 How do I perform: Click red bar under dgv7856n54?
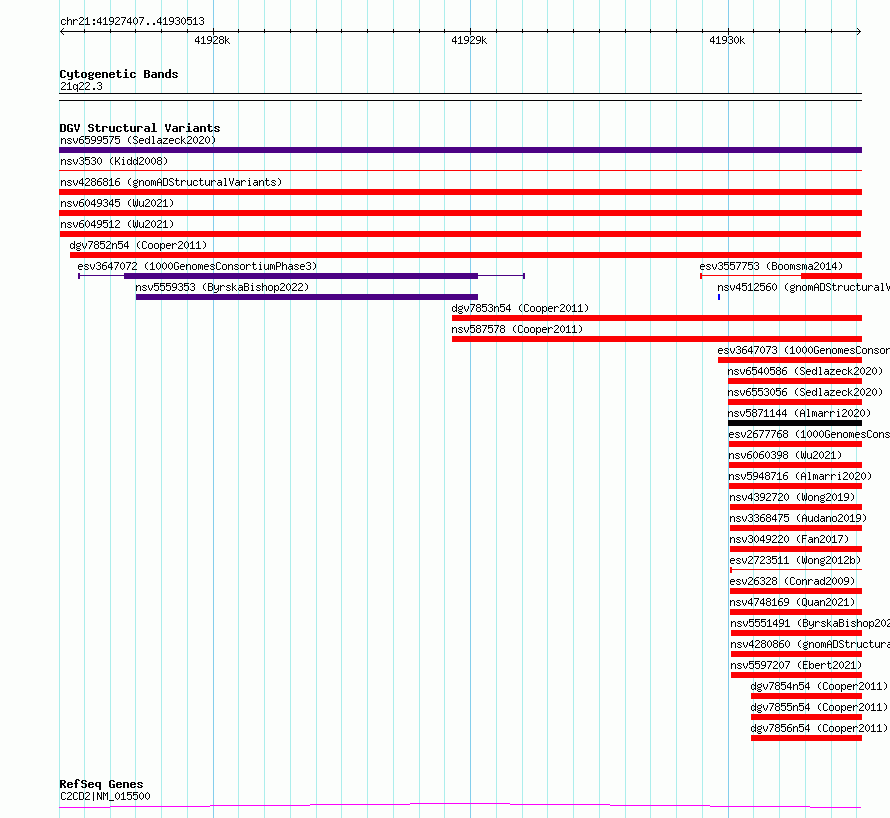pos(806,738)
